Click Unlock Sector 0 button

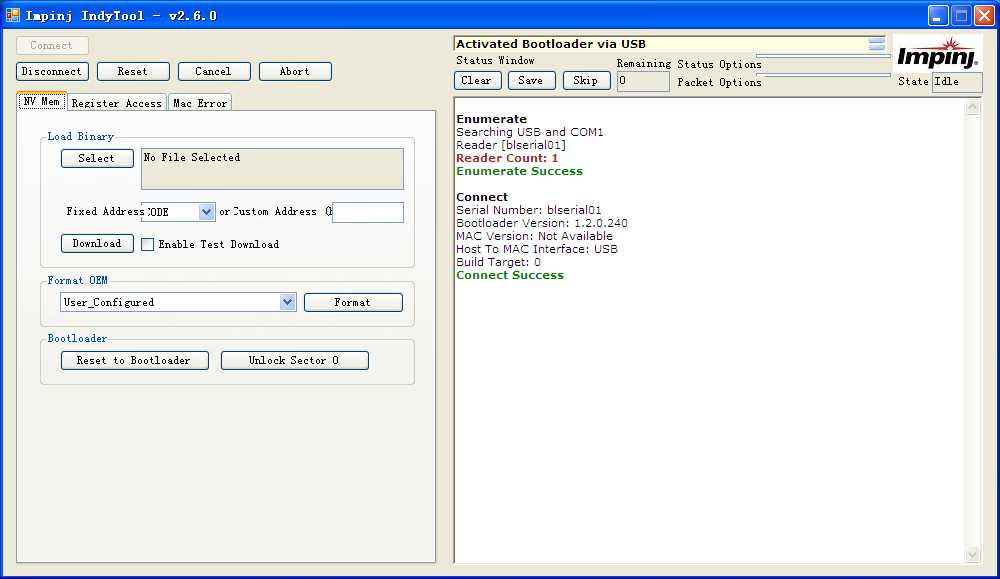(x=294, y=360)
